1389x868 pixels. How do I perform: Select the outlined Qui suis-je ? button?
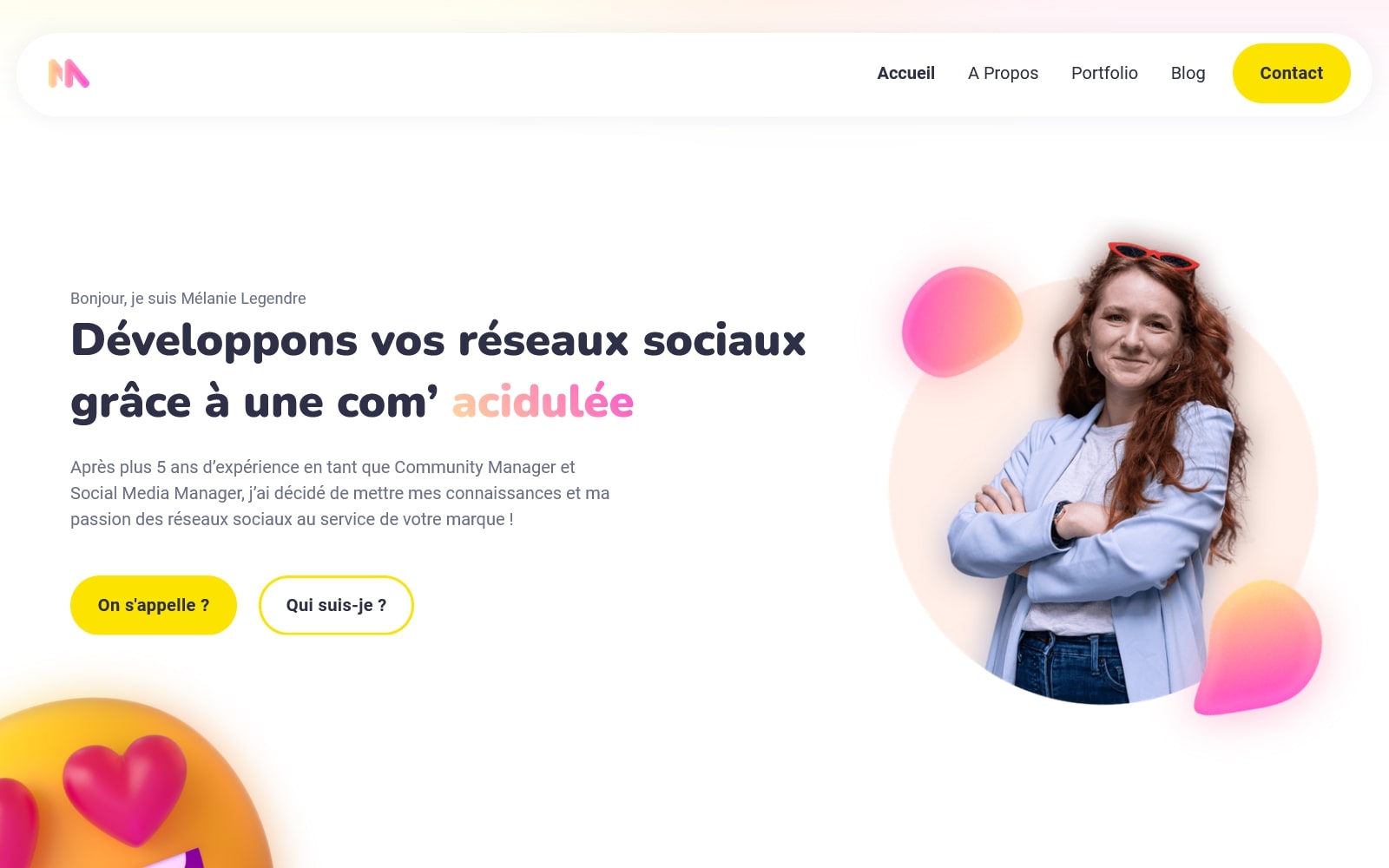click(x=336, y=605)
